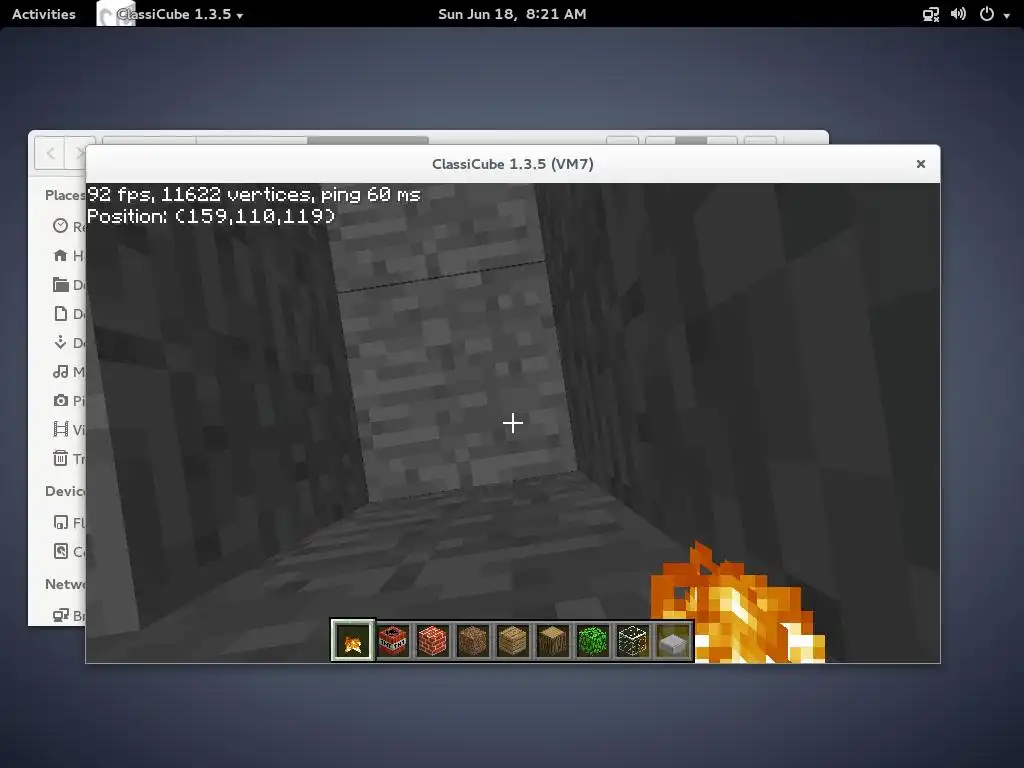This screenshot has height=768, width=1024.
Task: Open Pictures camera icon in Files sidebar
Action: pos(61,400)
